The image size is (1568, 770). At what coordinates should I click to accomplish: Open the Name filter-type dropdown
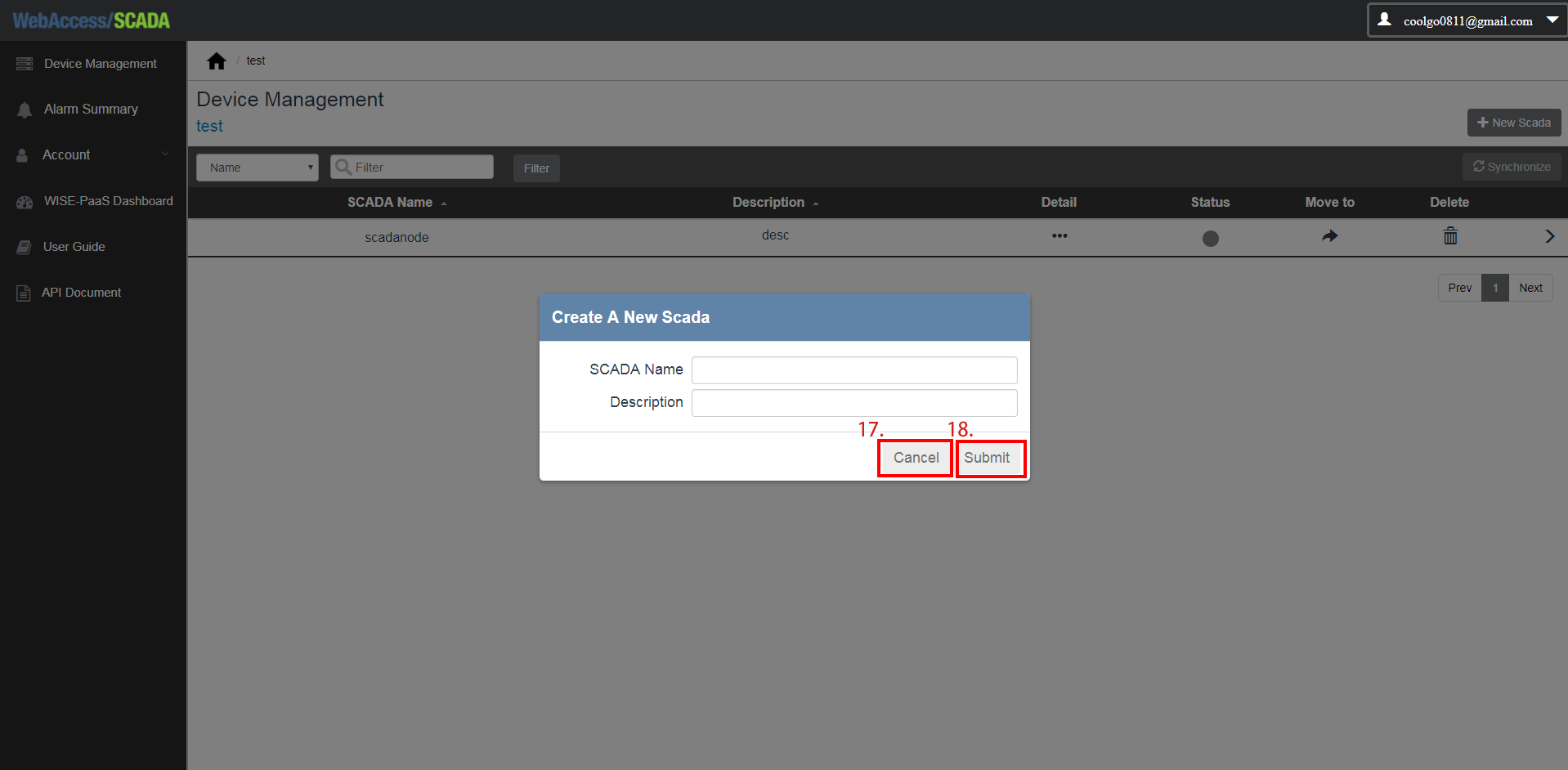258,168
